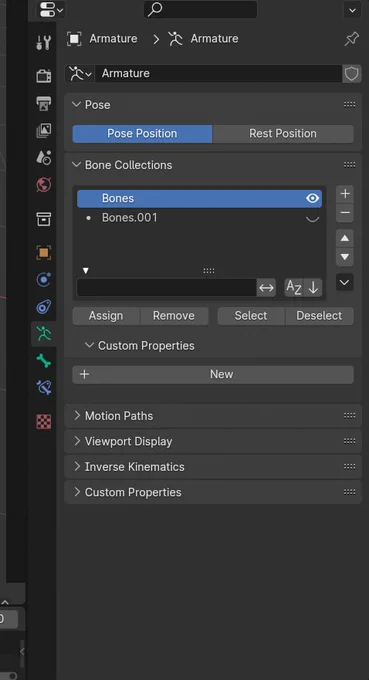Click the Remove button
Screen dimensions: 369x680
[x=174, y=316]
